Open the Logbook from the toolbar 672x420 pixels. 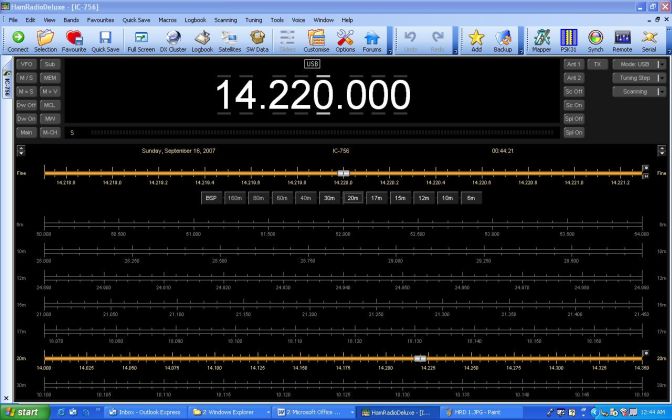202,39
